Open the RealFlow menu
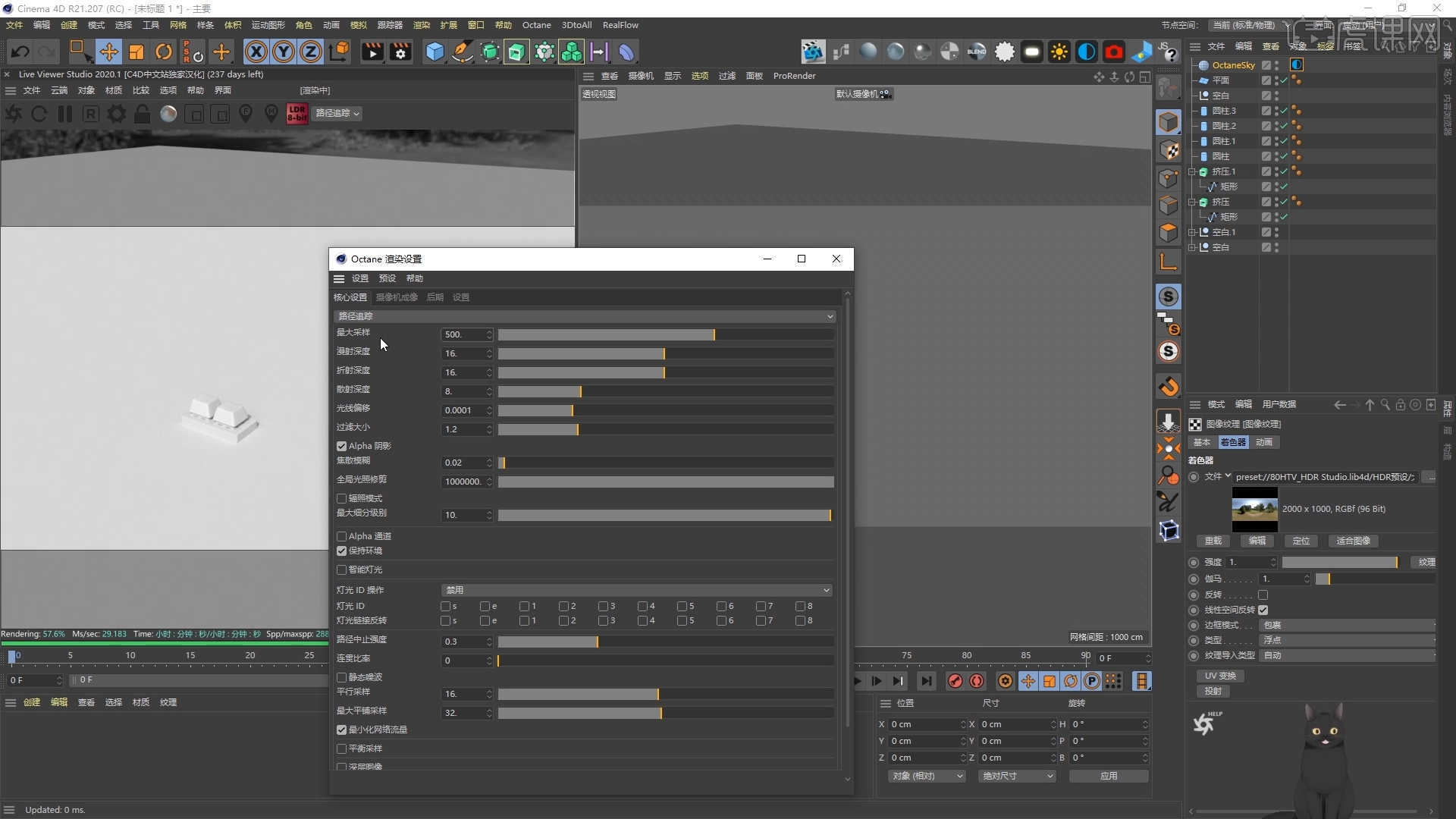The height and width of the screenshot is (819, 1456). click(620, 25)
